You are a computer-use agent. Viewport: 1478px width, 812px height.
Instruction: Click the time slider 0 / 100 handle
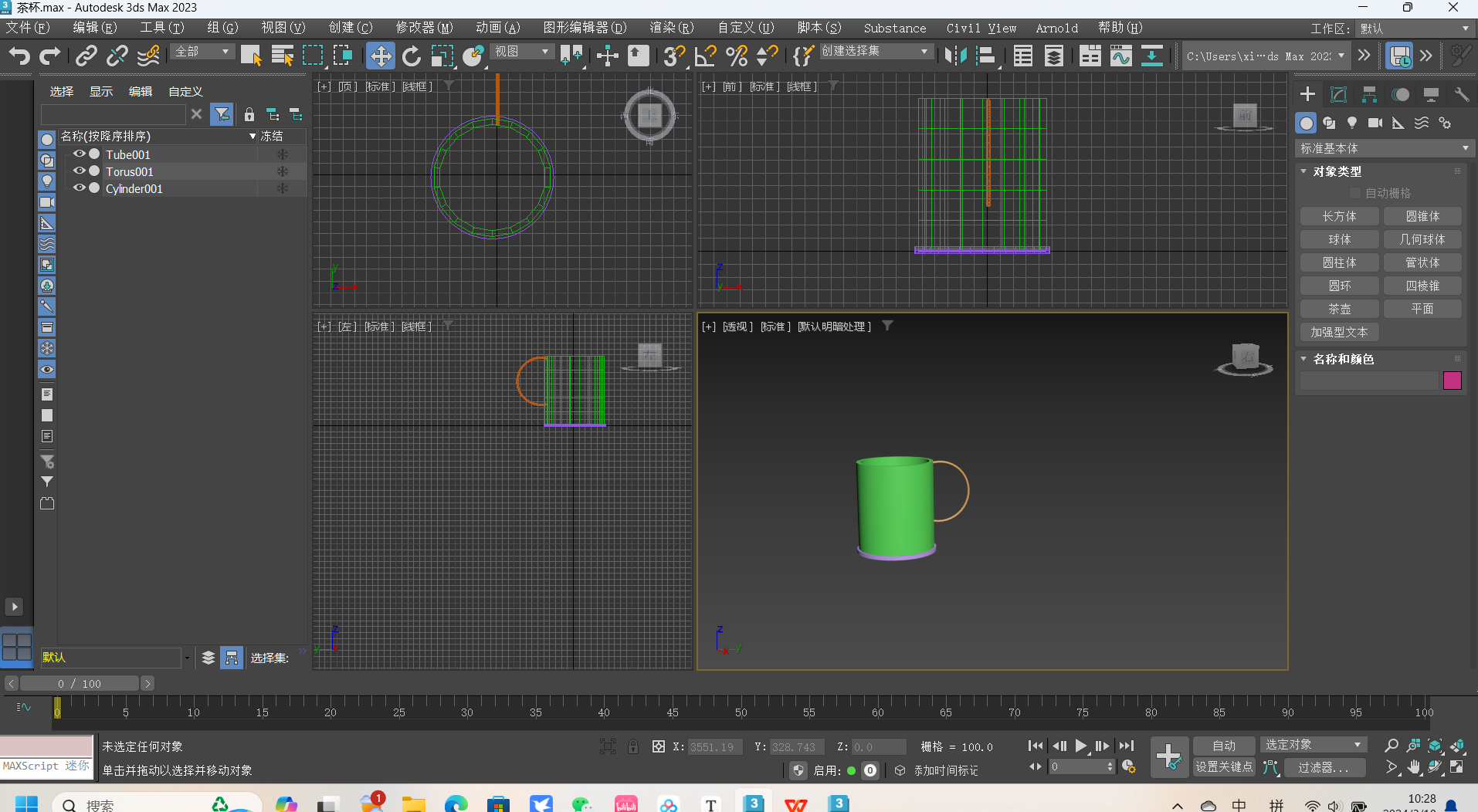(80, 683)
